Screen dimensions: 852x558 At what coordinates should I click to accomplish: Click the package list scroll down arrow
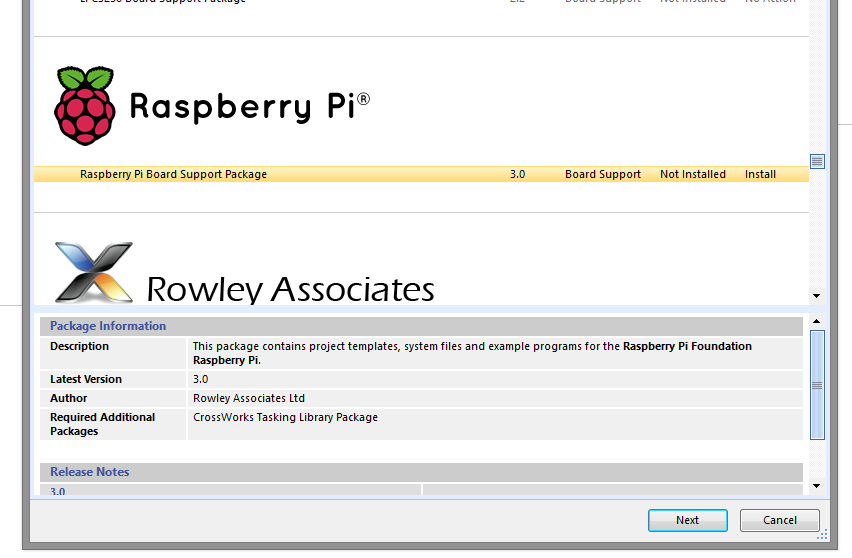(817, 296)
